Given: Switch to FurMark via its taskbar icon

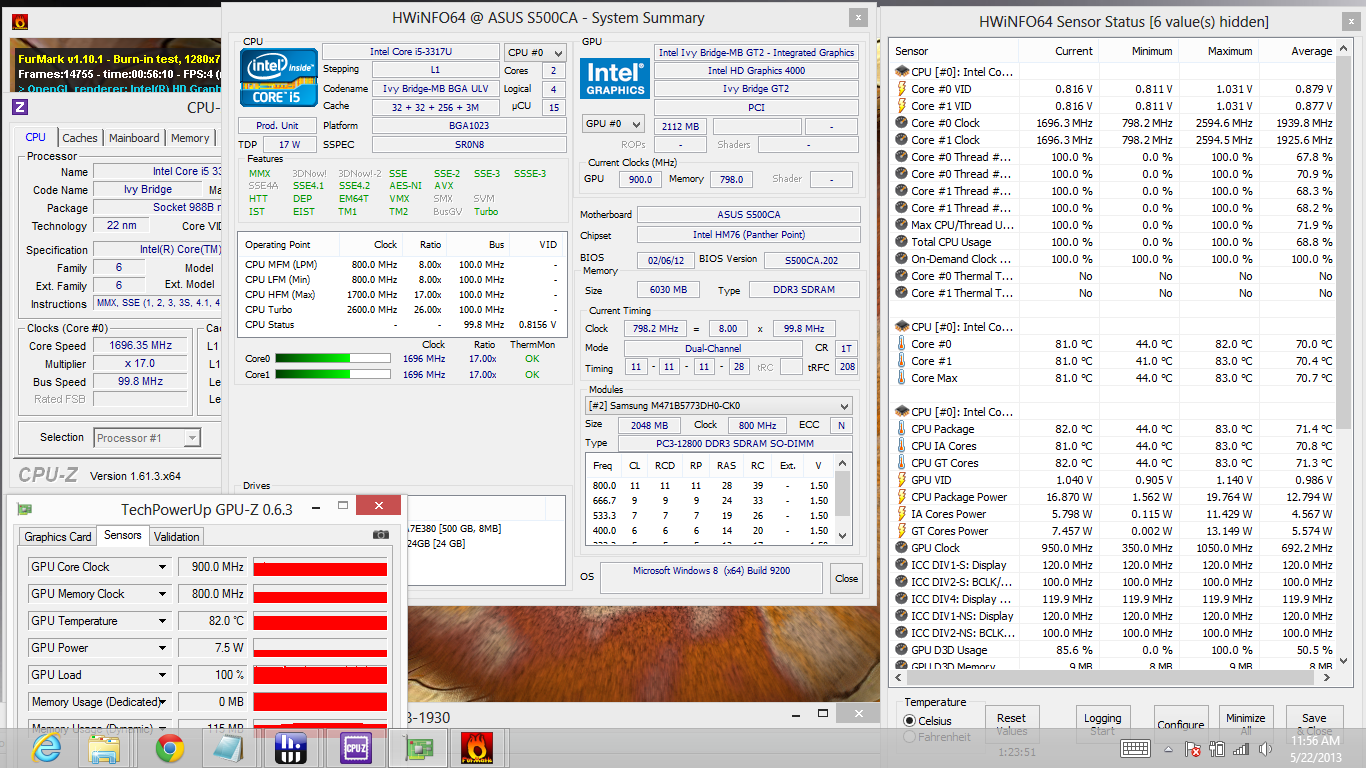Looking at the screenshot, I should tap(476, 748).
